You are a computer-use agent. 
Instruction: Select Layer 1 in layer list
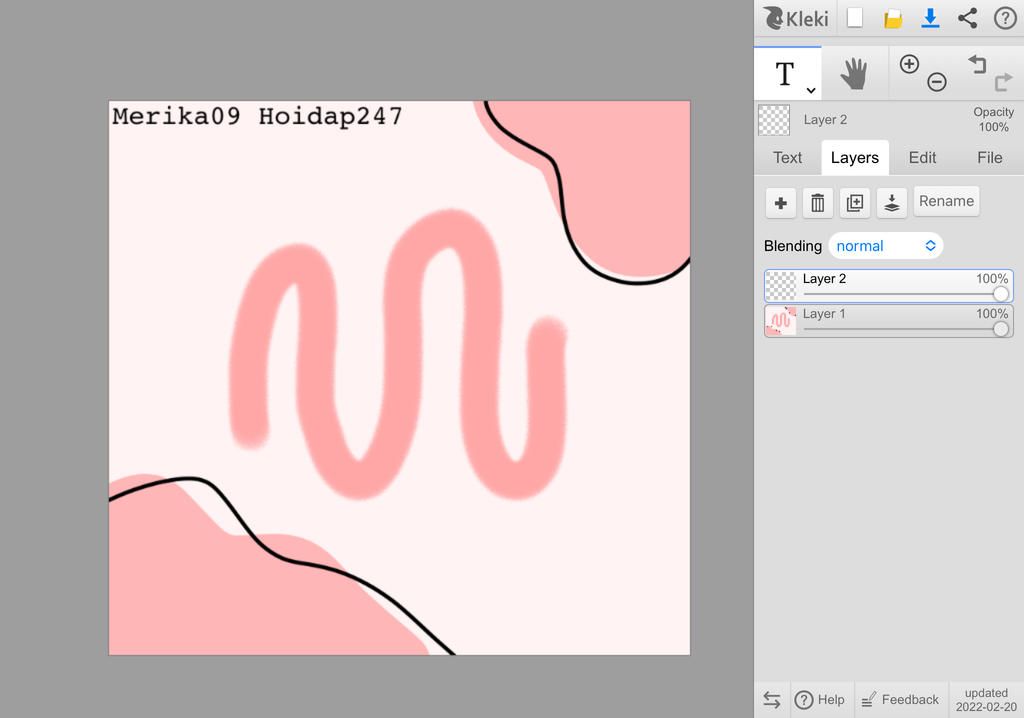pyautogui.click(x=889, y=321)
